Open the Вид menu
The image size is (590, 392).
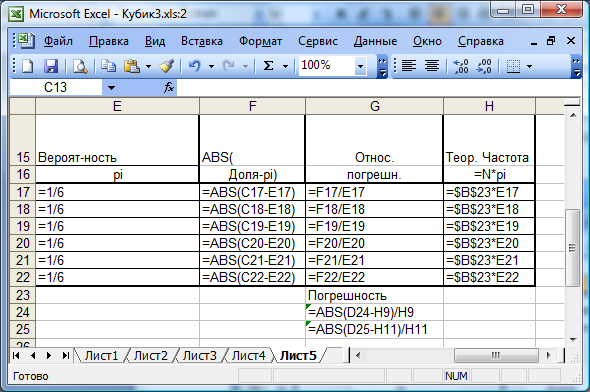pyautogui.click(x=155, y=41)
